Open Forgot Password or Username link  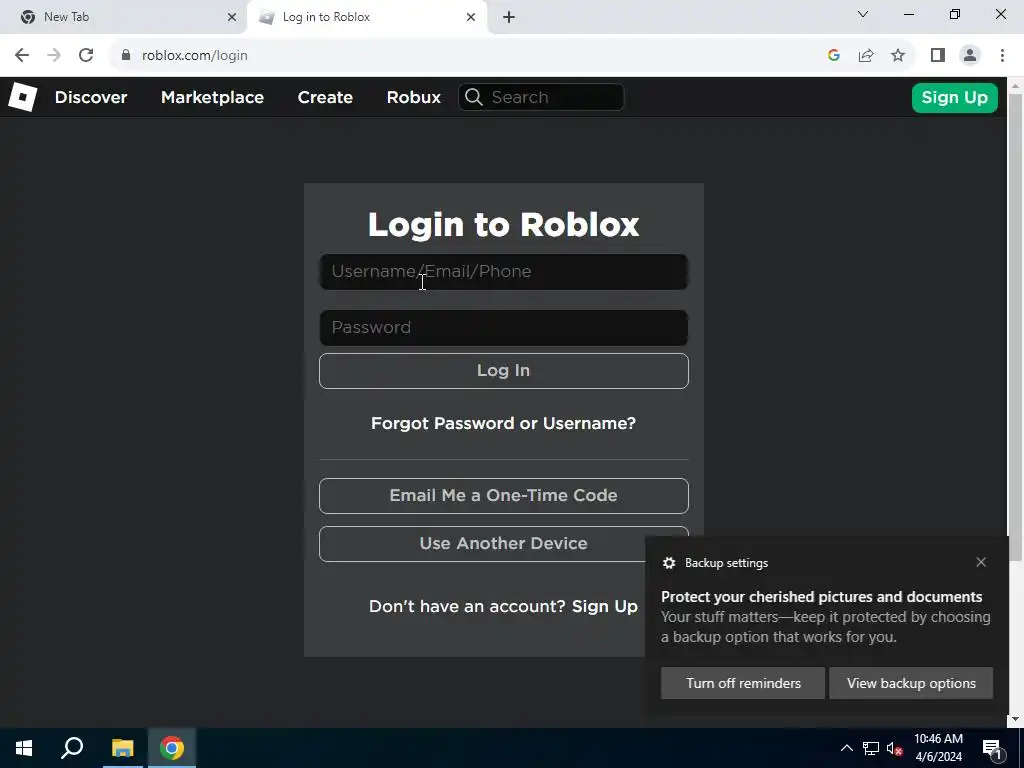pyautogui.click(x=504, y=423)
